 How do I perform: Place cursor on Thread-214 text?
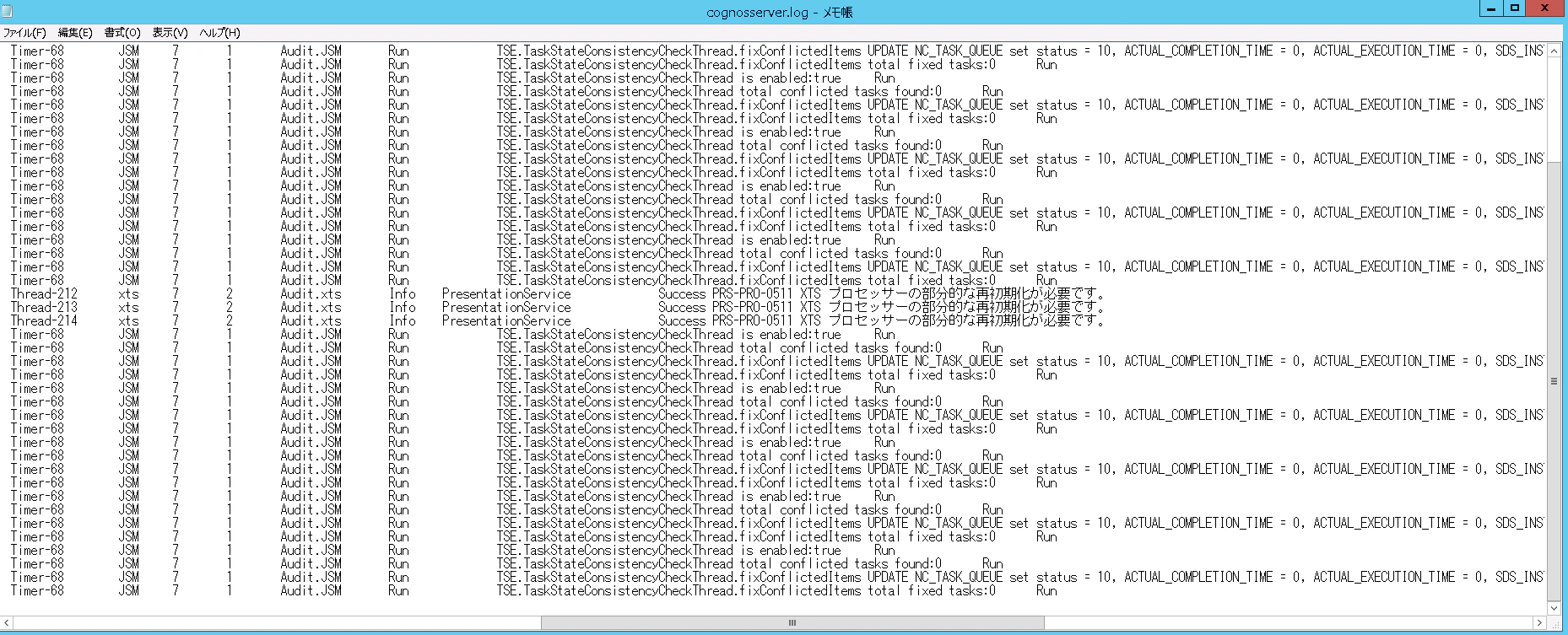coord(44,321)
